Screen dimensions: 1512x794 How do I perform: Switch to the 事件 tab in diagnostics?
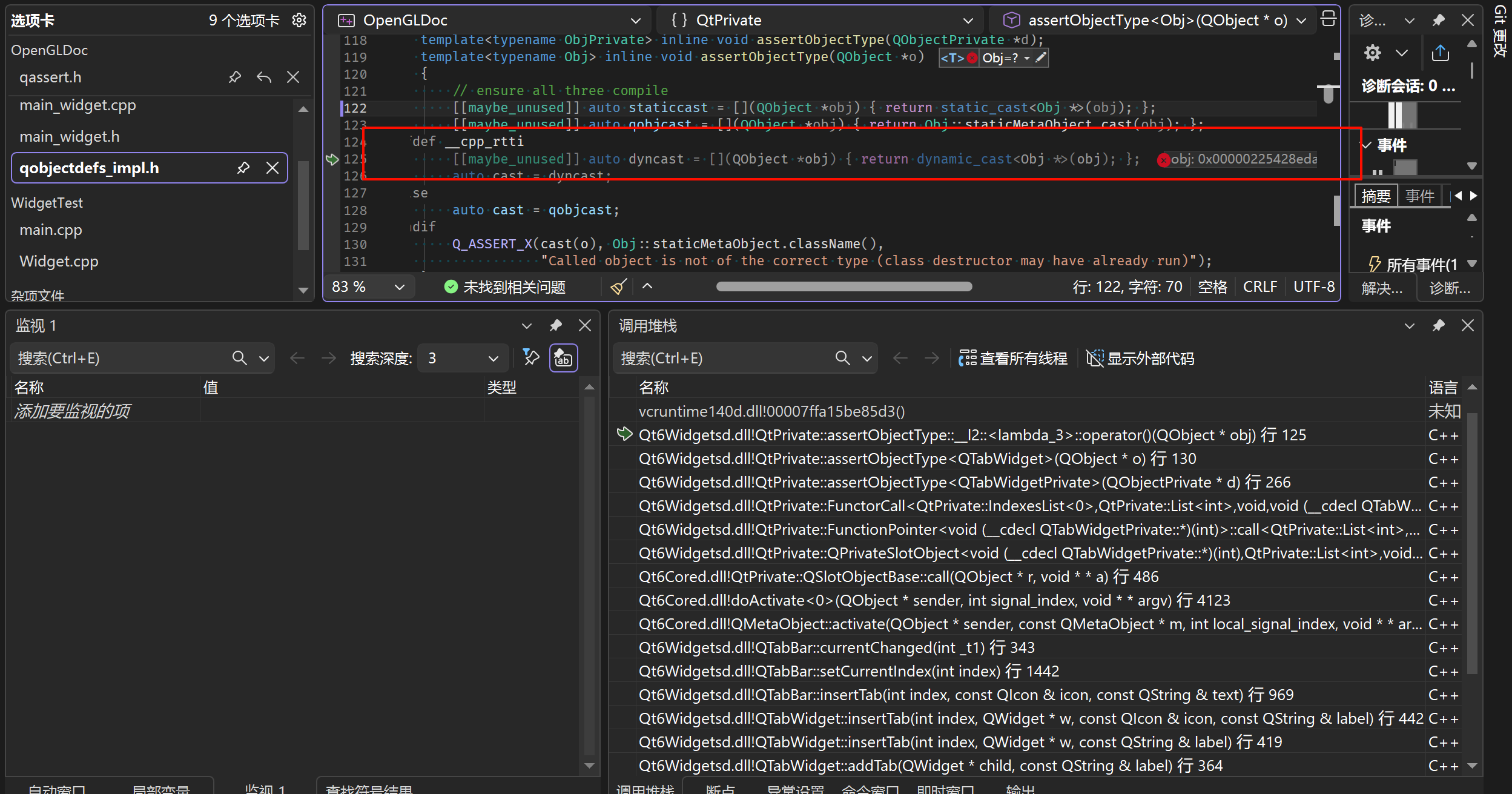pos(1420,196)
